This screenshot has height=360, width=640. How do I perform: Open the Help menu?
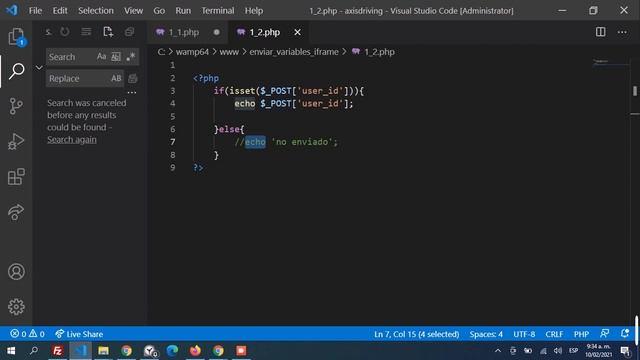pos(253,11)
